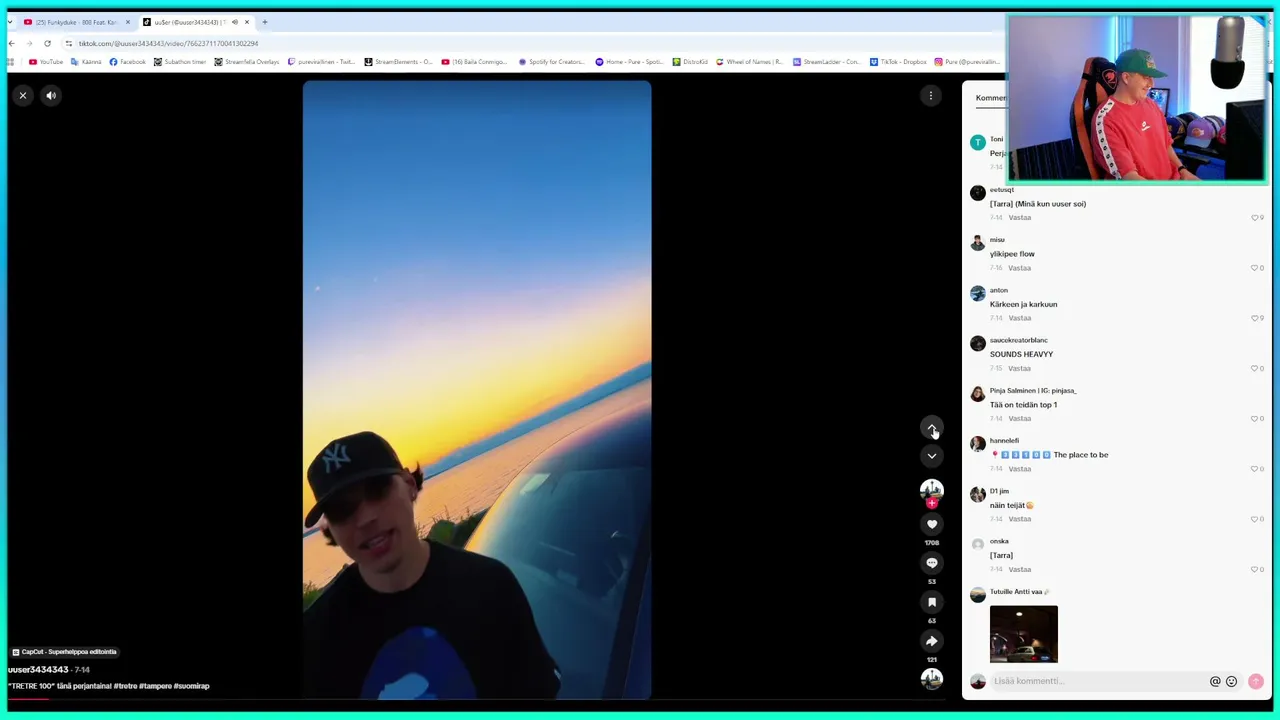The image size is (1280, 720).
Task: Like eetusqt's comment
Action: coord(1257,218)
